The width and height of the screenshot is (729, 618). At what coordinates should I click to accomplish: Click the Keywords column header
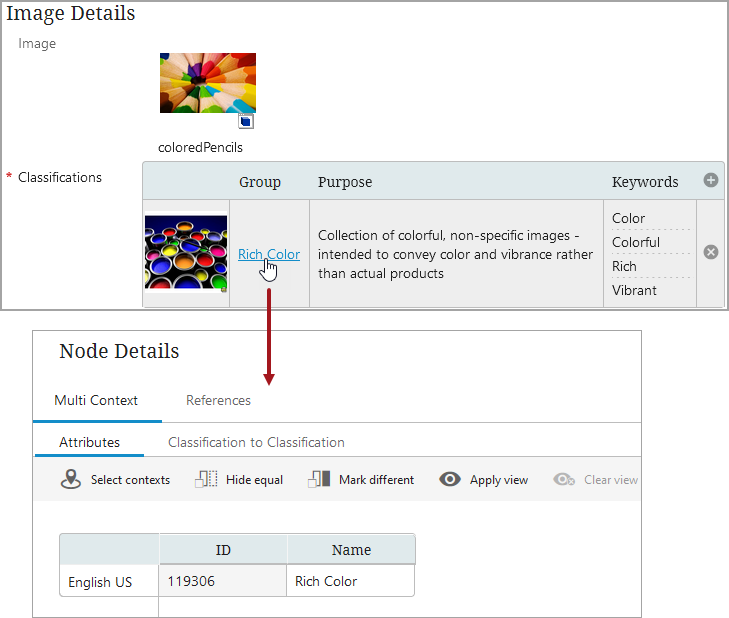point(645,182)
